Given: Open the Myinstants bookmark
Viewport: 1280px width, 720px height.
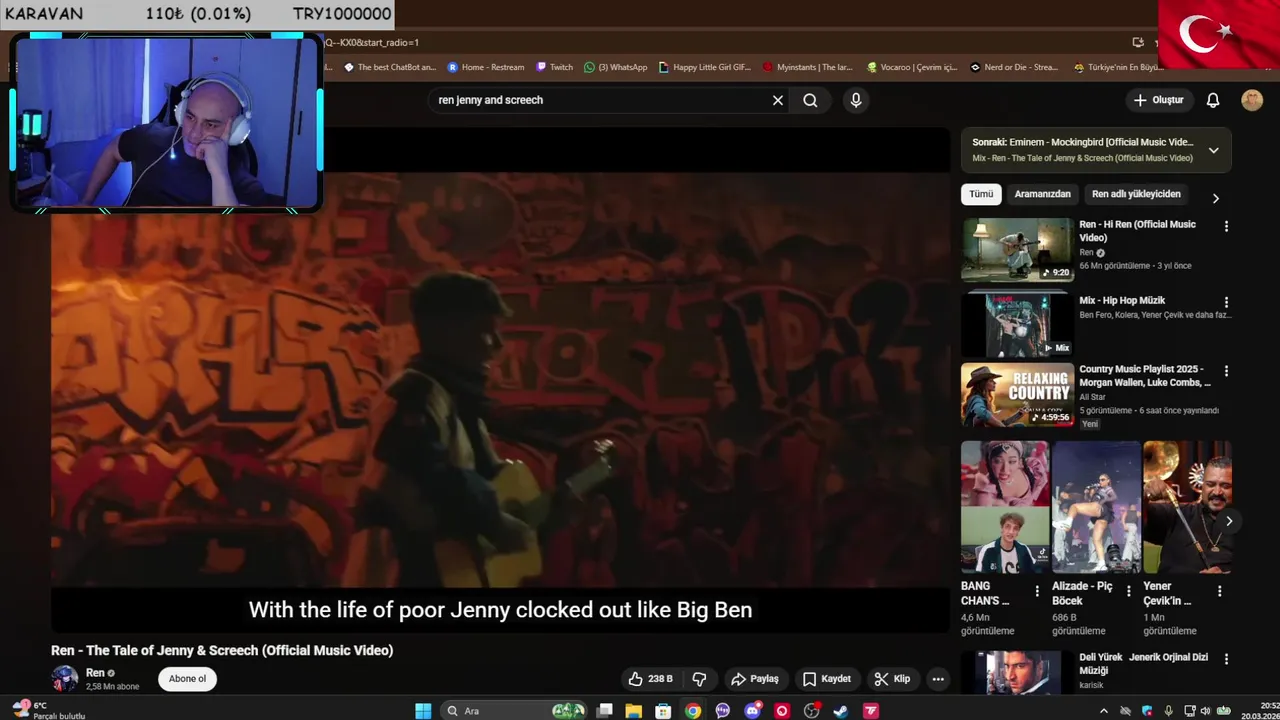Looking at the screenshot, I should [x=808, y=67].
